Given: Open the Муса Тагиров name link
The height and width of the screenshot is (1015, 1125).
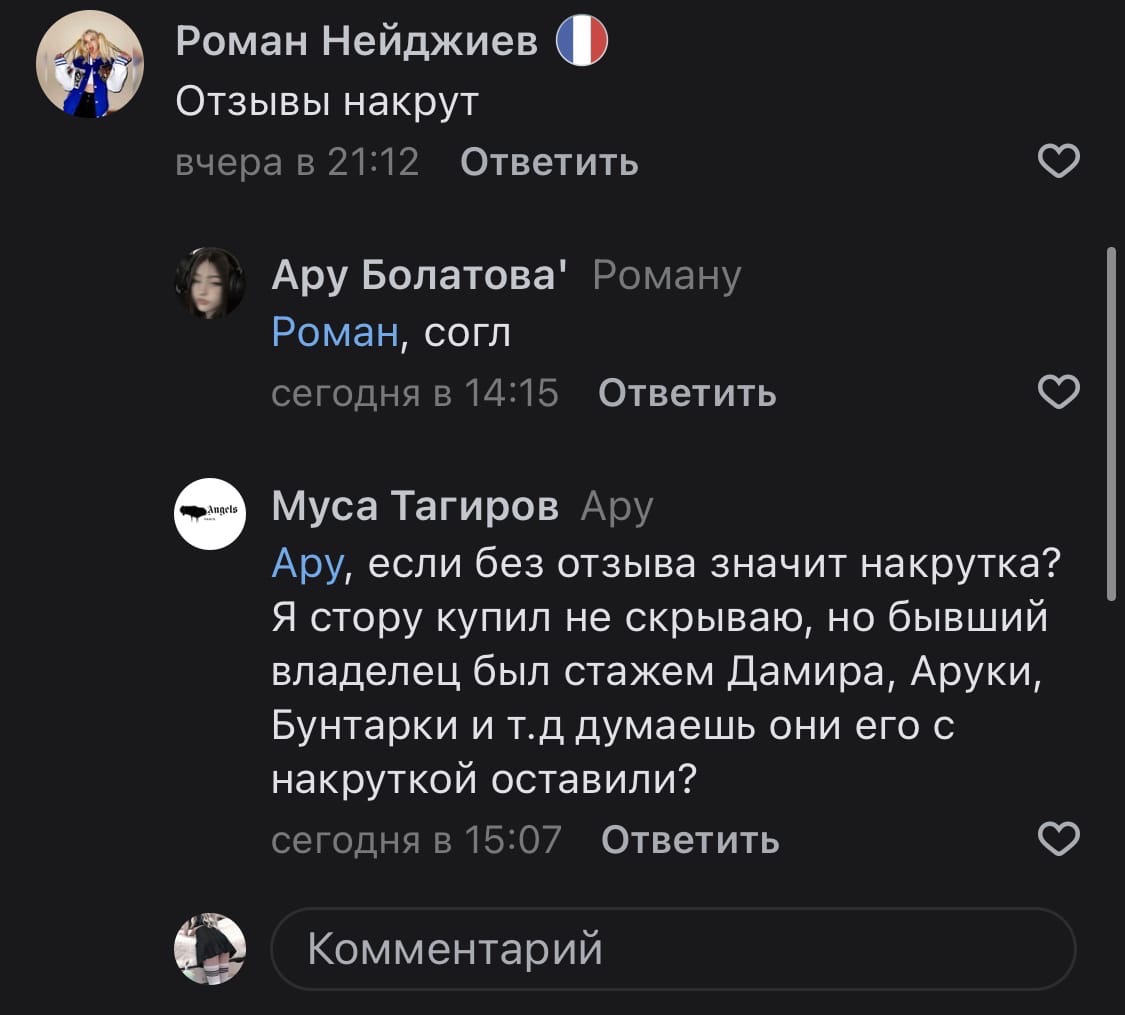Looking at the screenshot, I should [x=416, y=506].
